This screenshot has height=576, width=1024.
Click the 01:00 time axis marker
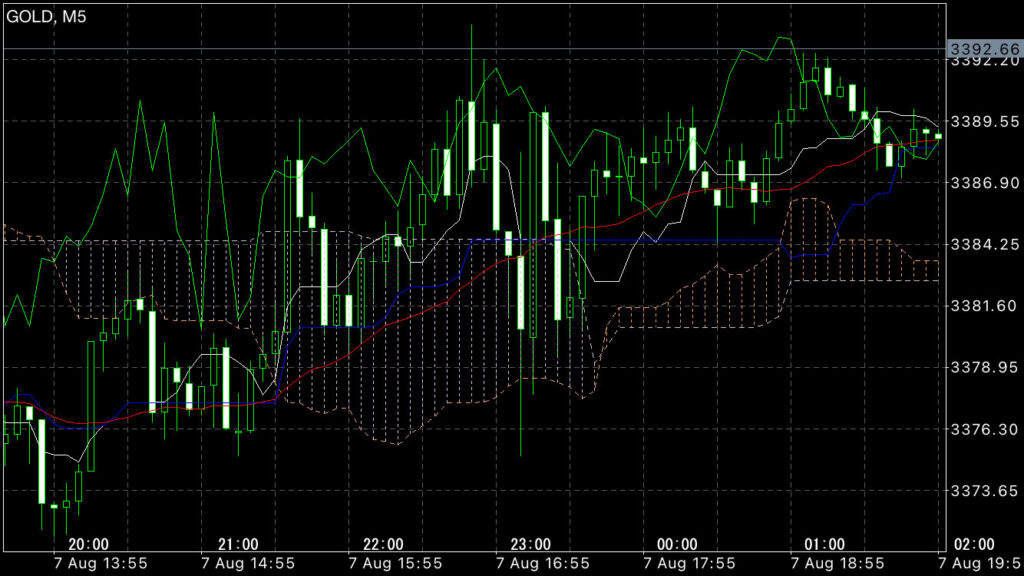click(x=824, y=544)
